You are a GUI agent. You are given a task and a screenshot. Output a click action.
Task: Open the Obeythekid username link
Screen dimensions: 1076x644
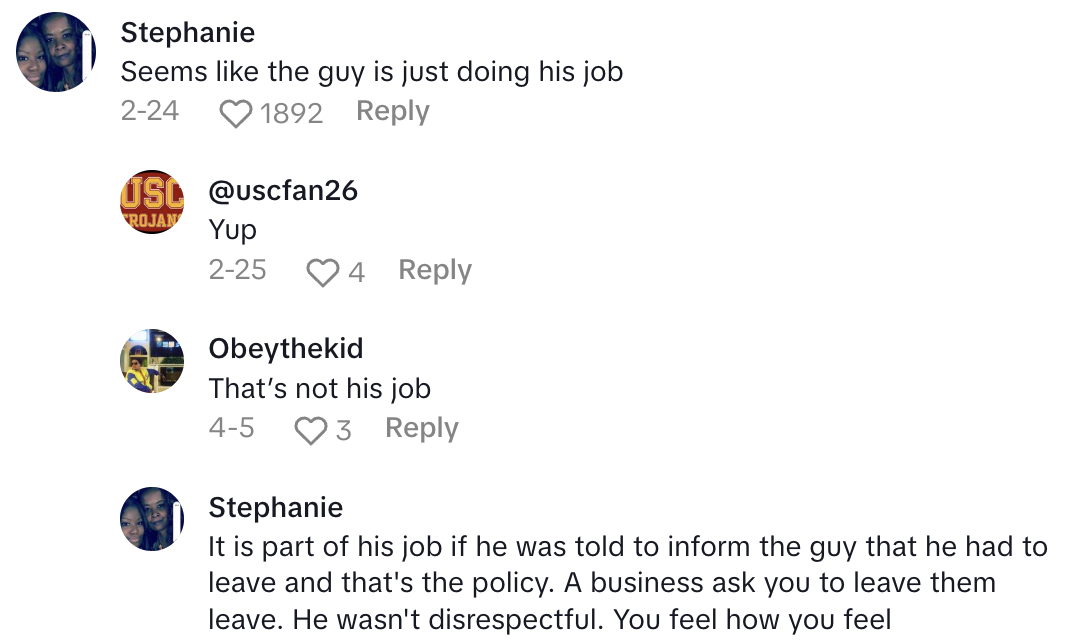286,348
